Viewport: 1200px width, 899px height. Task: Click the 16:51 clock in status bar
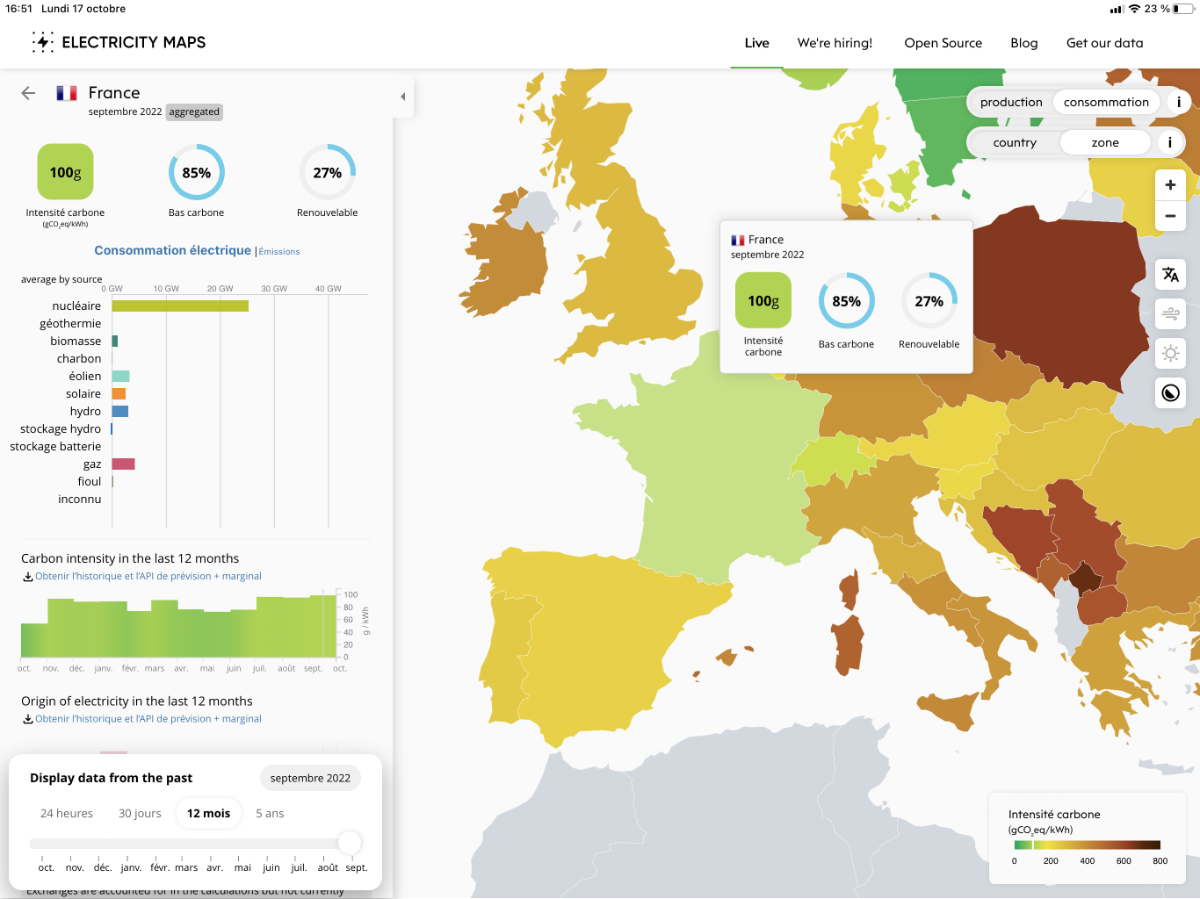click(x=19, y=9)
